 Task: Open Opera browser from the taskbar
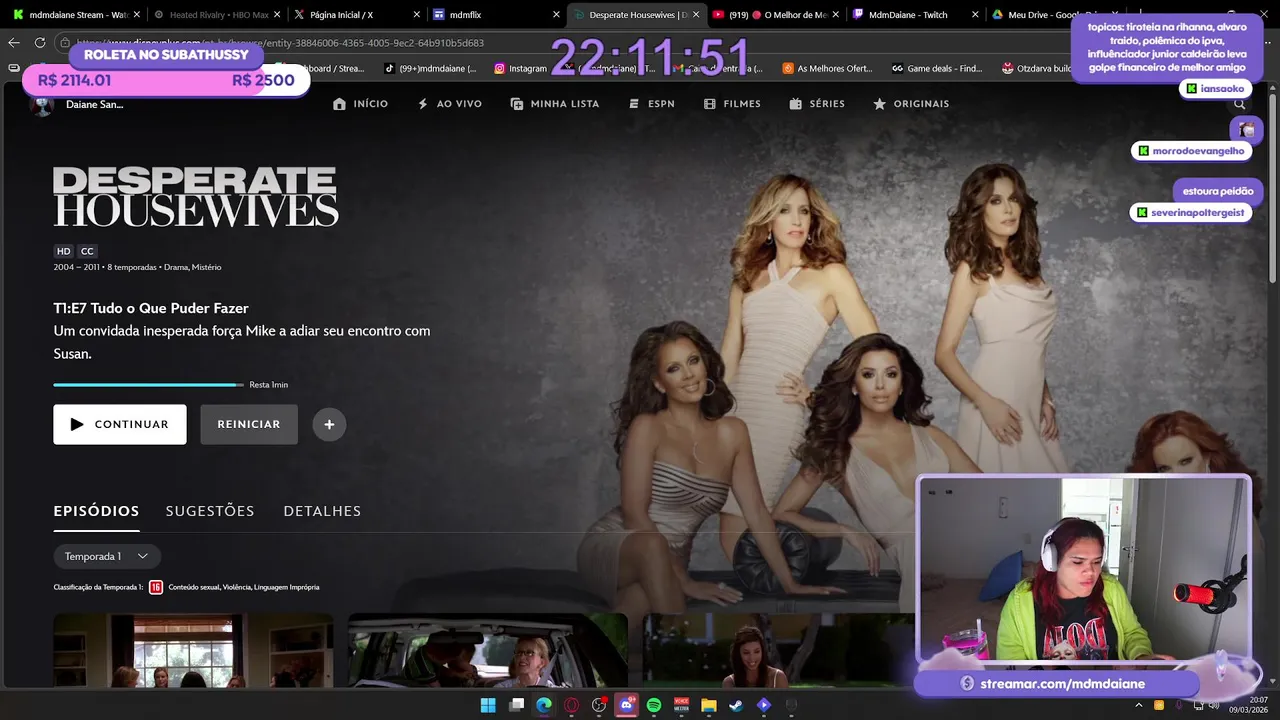572,705
